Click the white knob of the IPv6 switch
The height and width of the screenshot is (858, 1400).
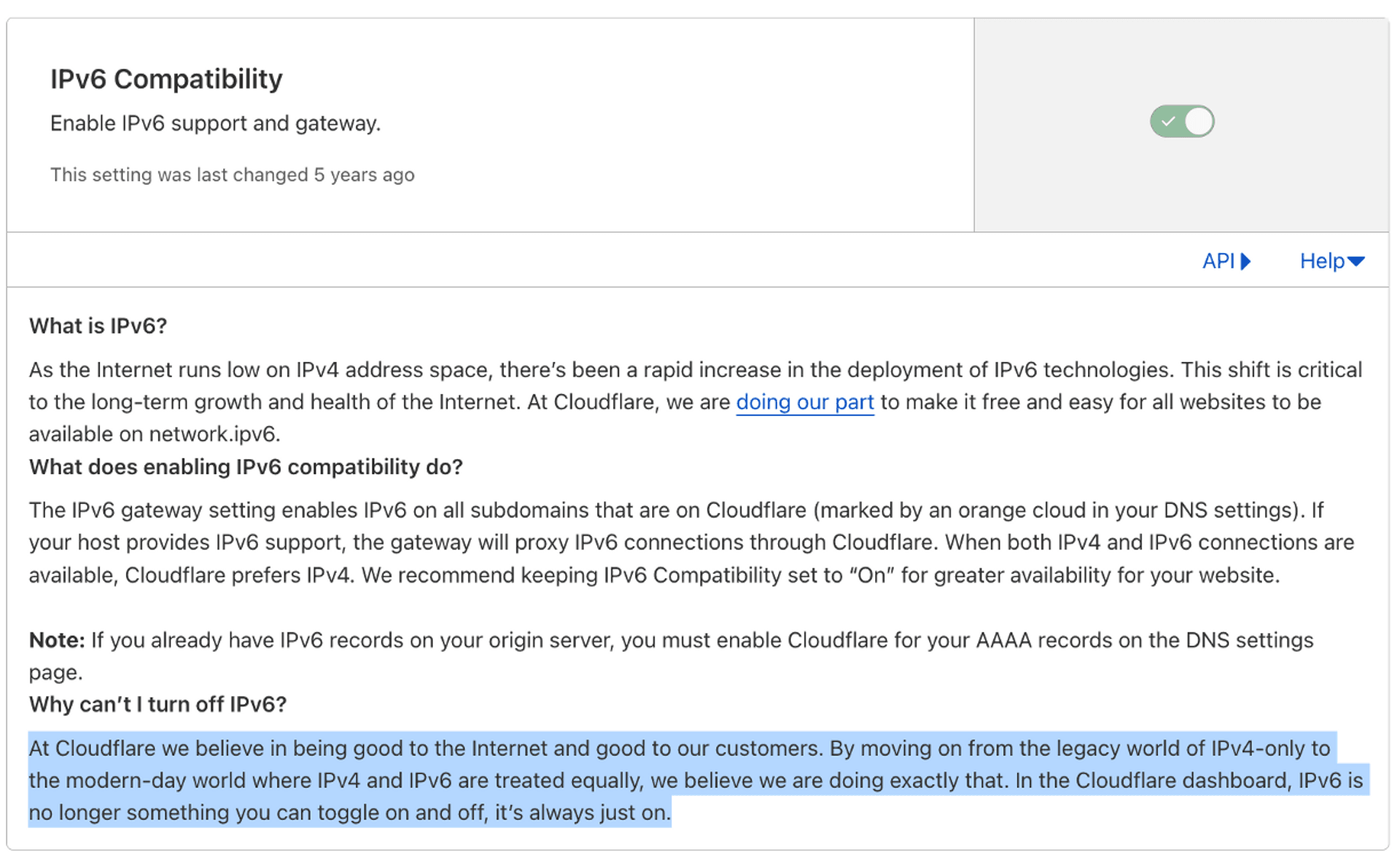(x=1199, y=121)
